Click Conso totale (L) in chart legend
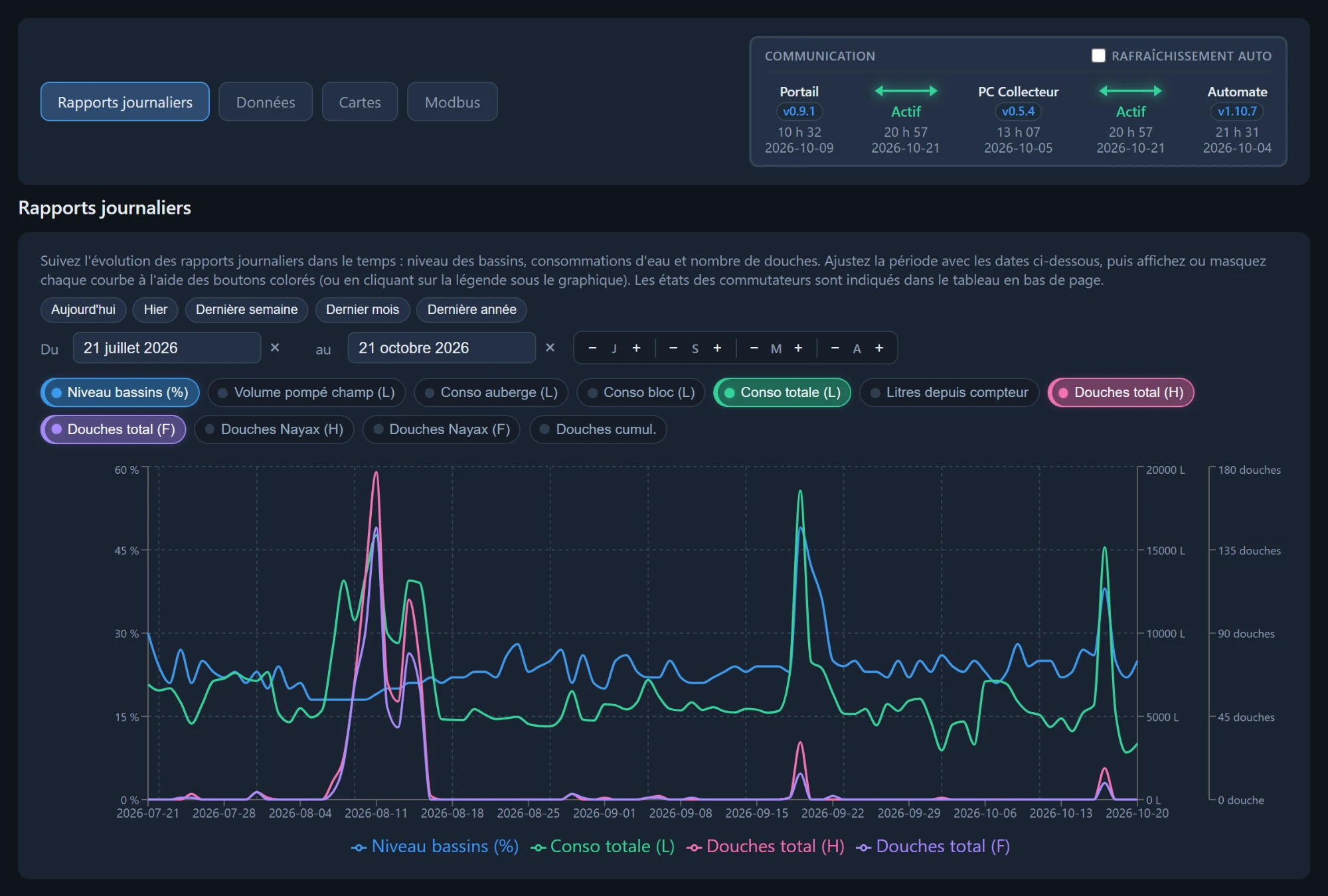The image size is (1328, 896). pos(603,846)
